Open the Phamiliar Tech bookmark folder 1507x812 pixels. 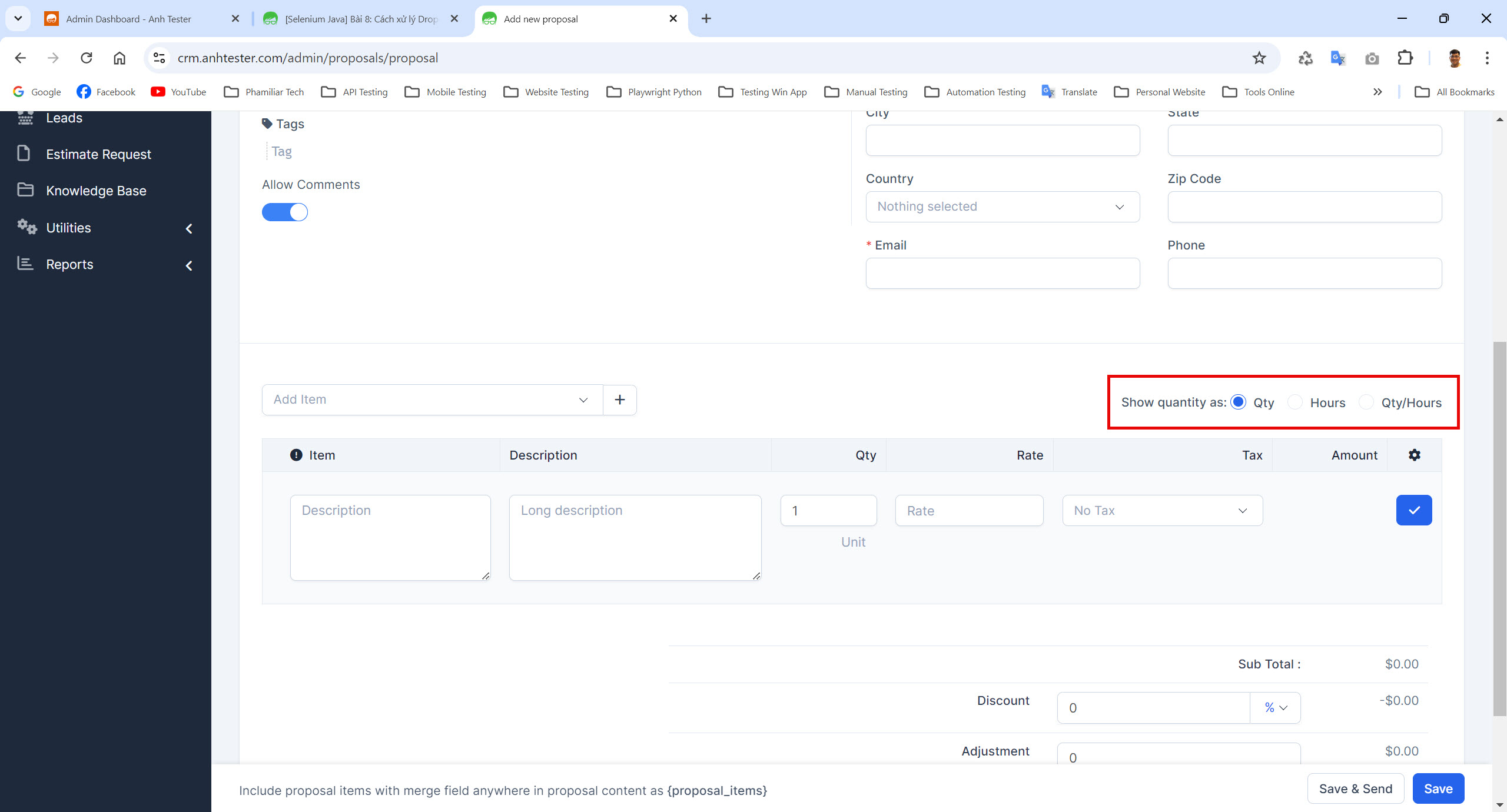(x=264, y=92)
